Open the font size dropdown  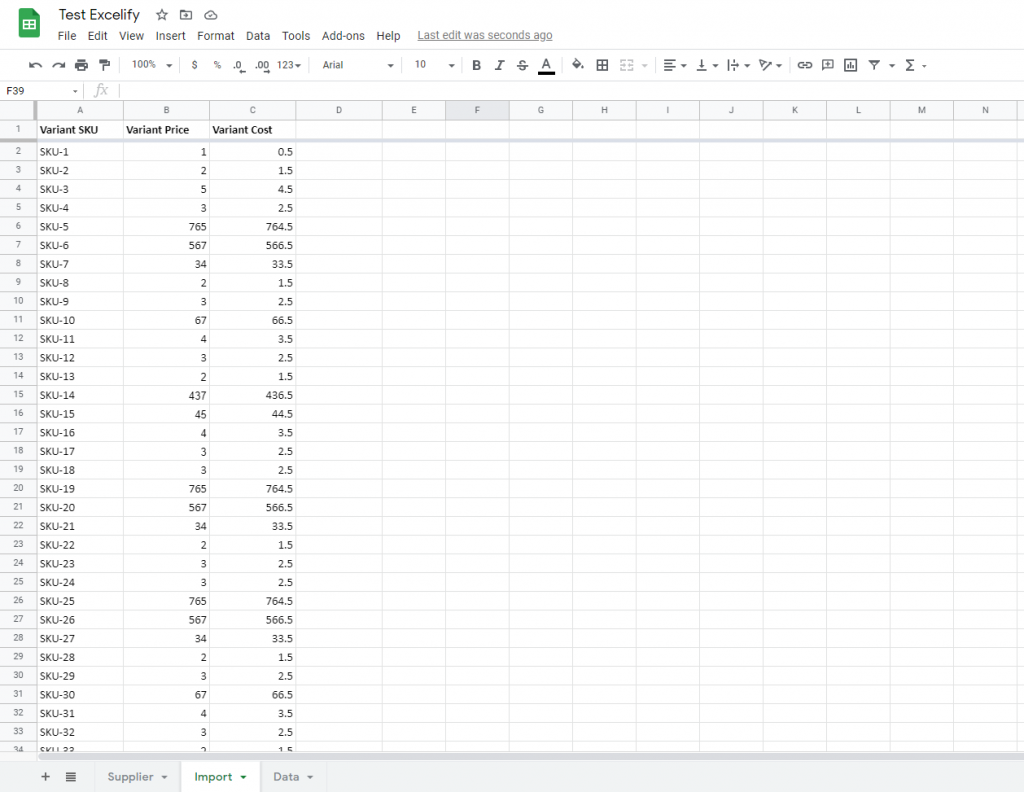pyautogui.click(x=430, y=64)
